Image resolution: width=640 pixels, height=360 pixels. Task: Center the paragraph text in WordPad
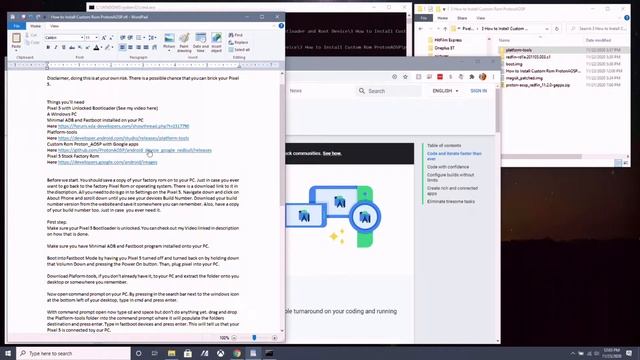click(130, 48)
